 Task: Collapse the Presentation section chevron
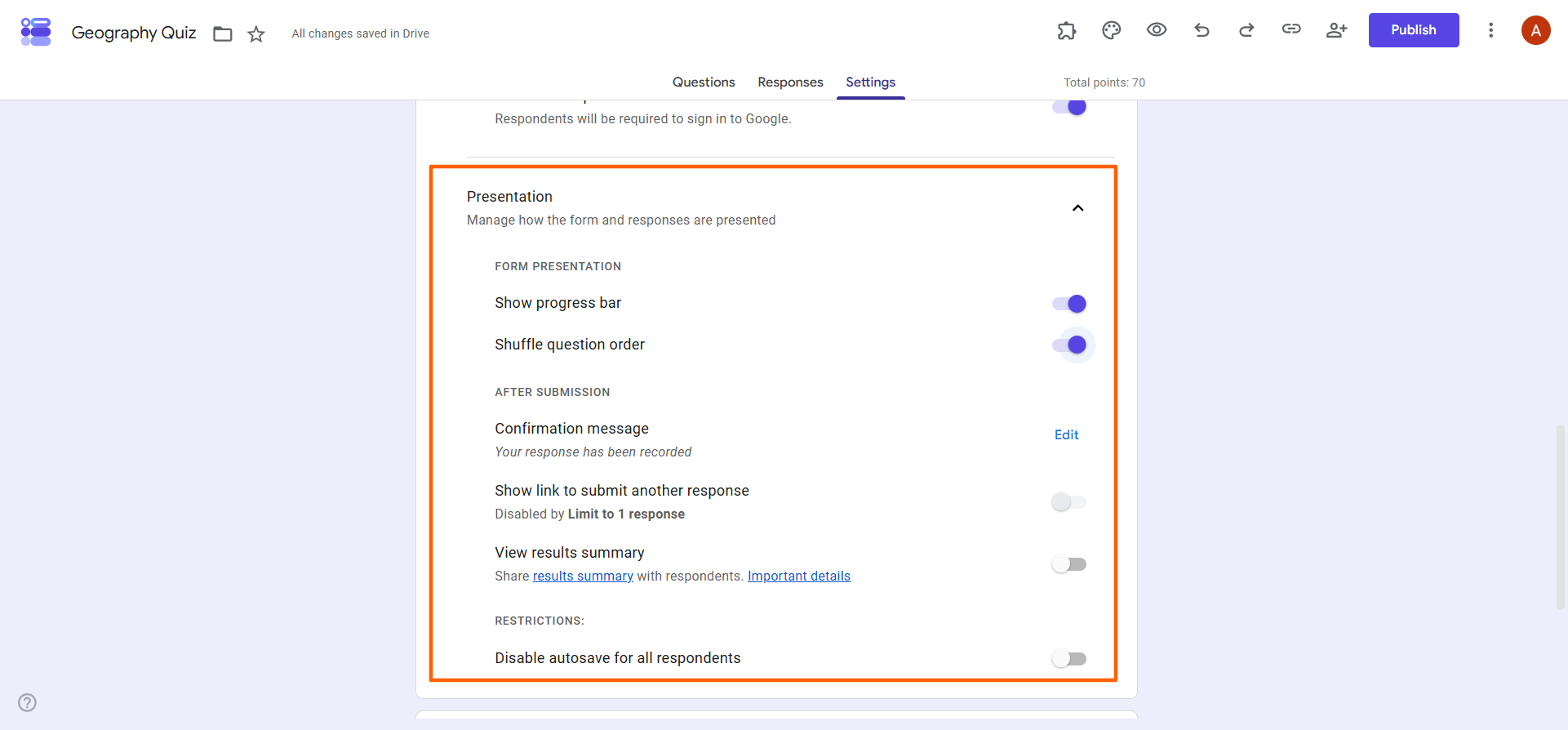point(1077,208)
